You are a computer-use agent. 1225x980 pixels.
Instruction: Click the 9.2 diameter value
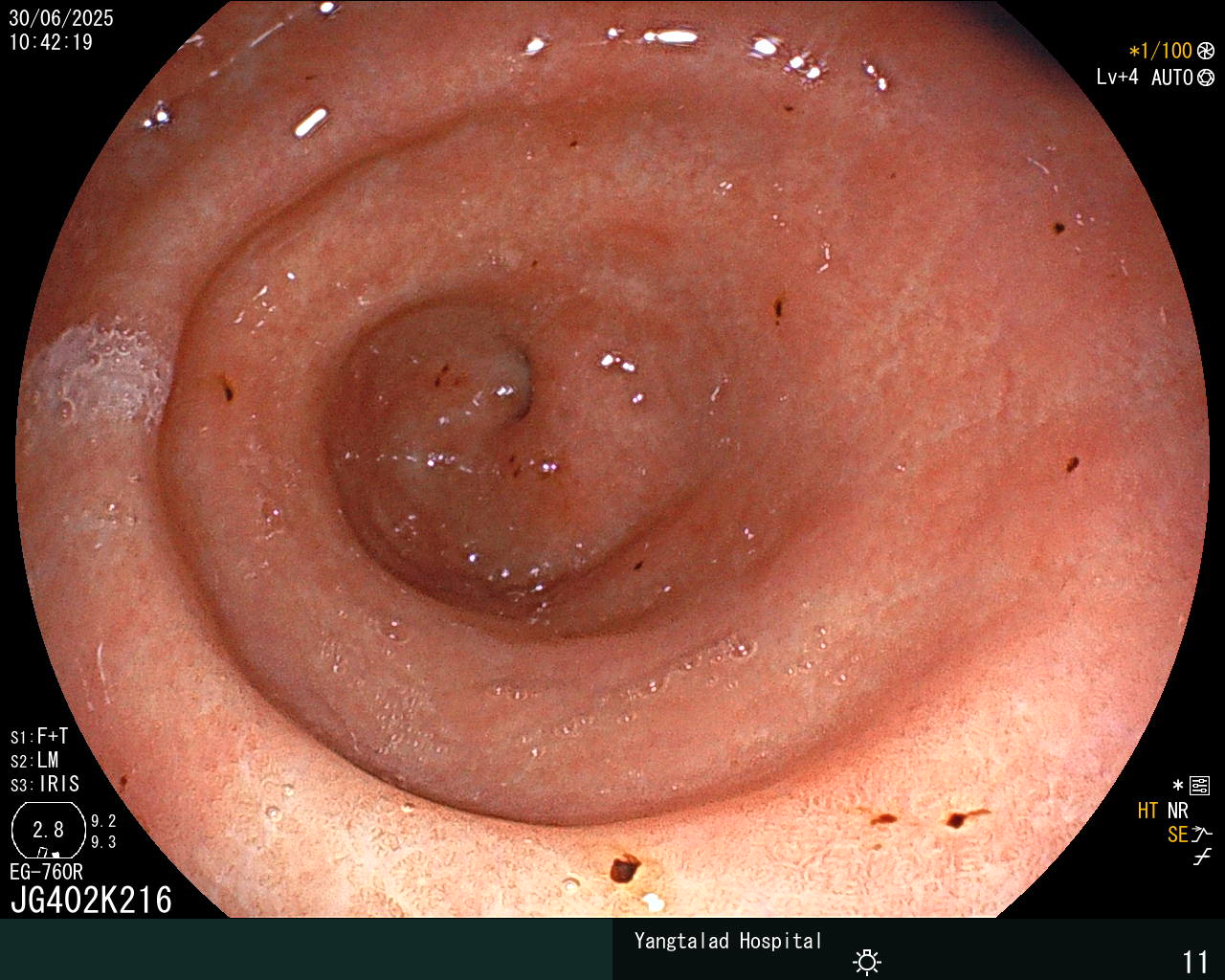[x=103, y=821]
